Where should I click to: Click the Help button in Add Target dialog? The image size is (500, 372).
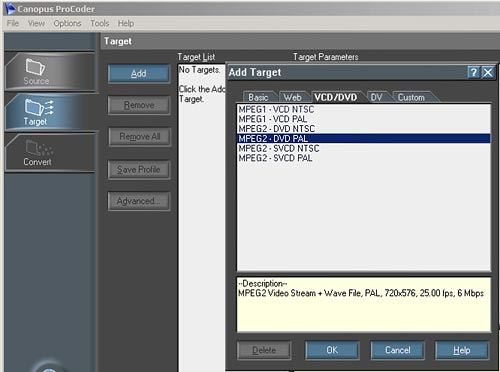pos(462,350)
